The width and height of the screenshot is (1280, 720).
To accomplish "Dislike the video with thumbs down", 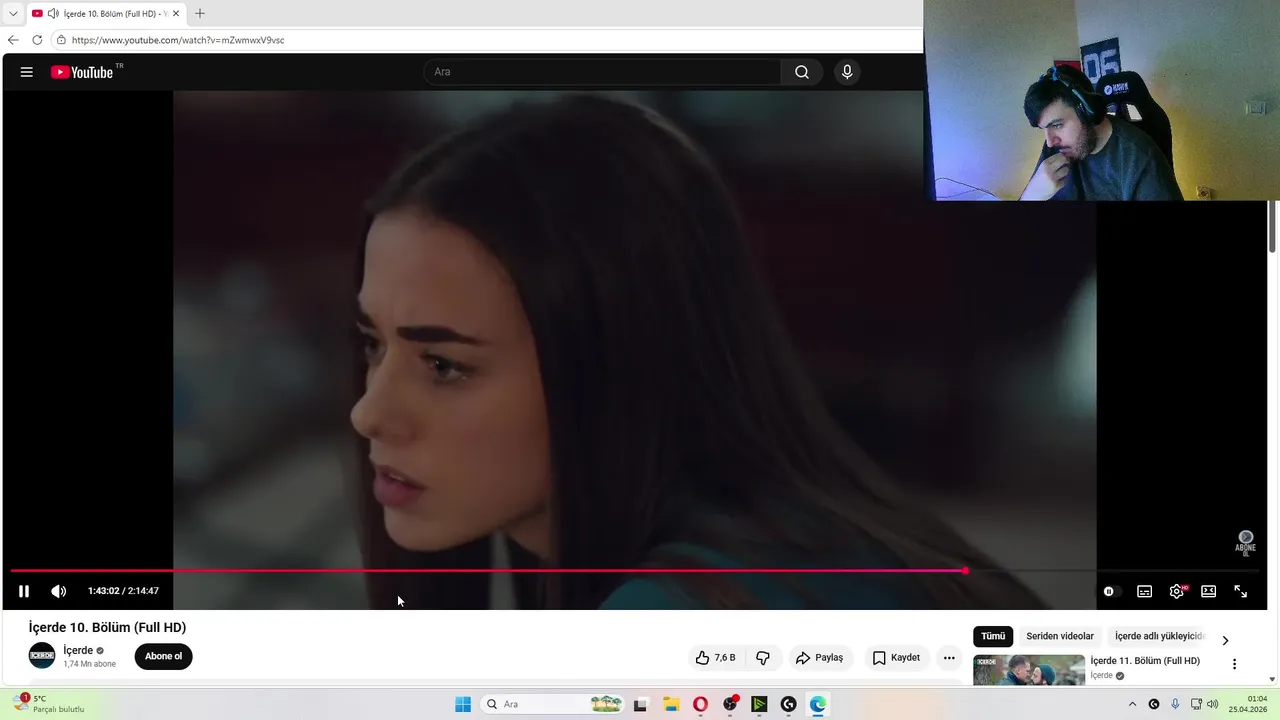I will [x=763, y=657].
